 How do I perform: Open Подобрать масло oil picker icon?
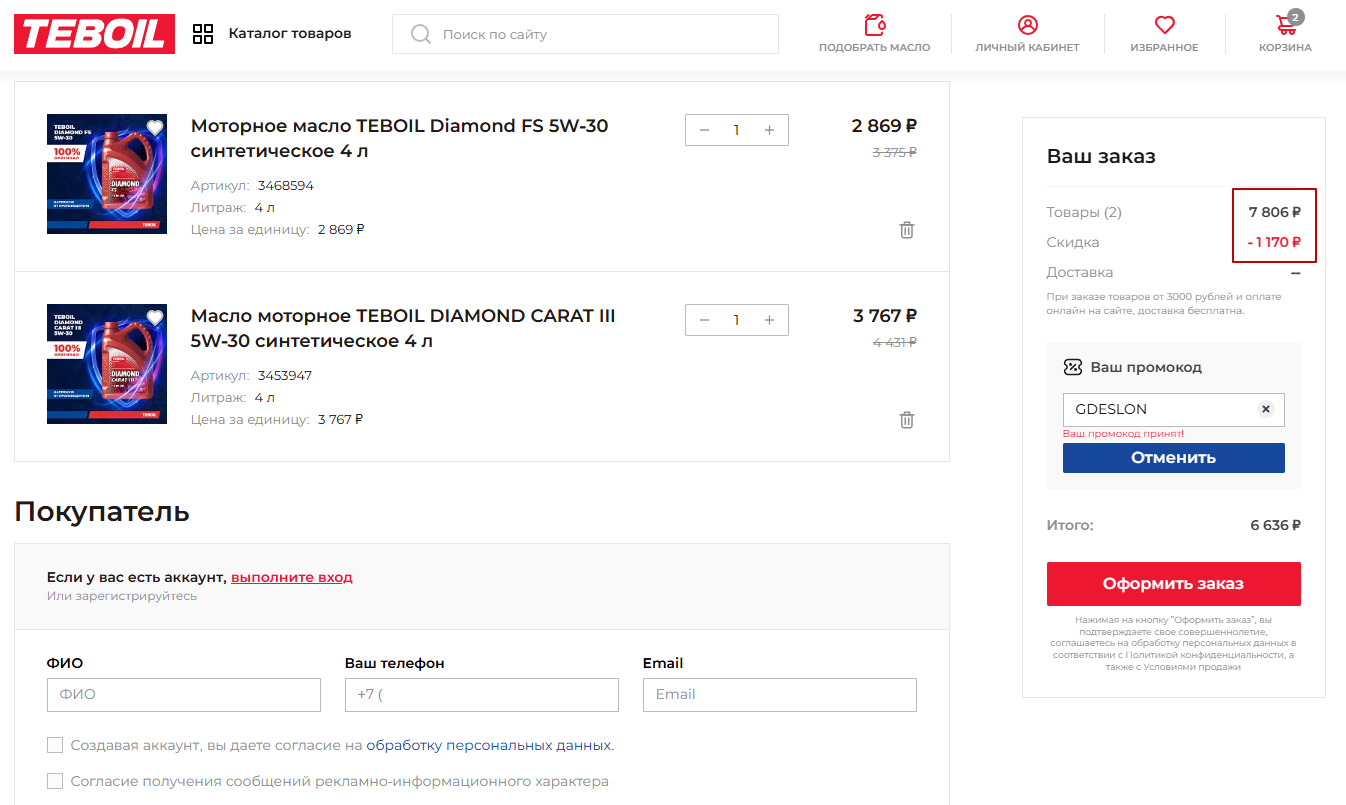(x=875, y=25)
